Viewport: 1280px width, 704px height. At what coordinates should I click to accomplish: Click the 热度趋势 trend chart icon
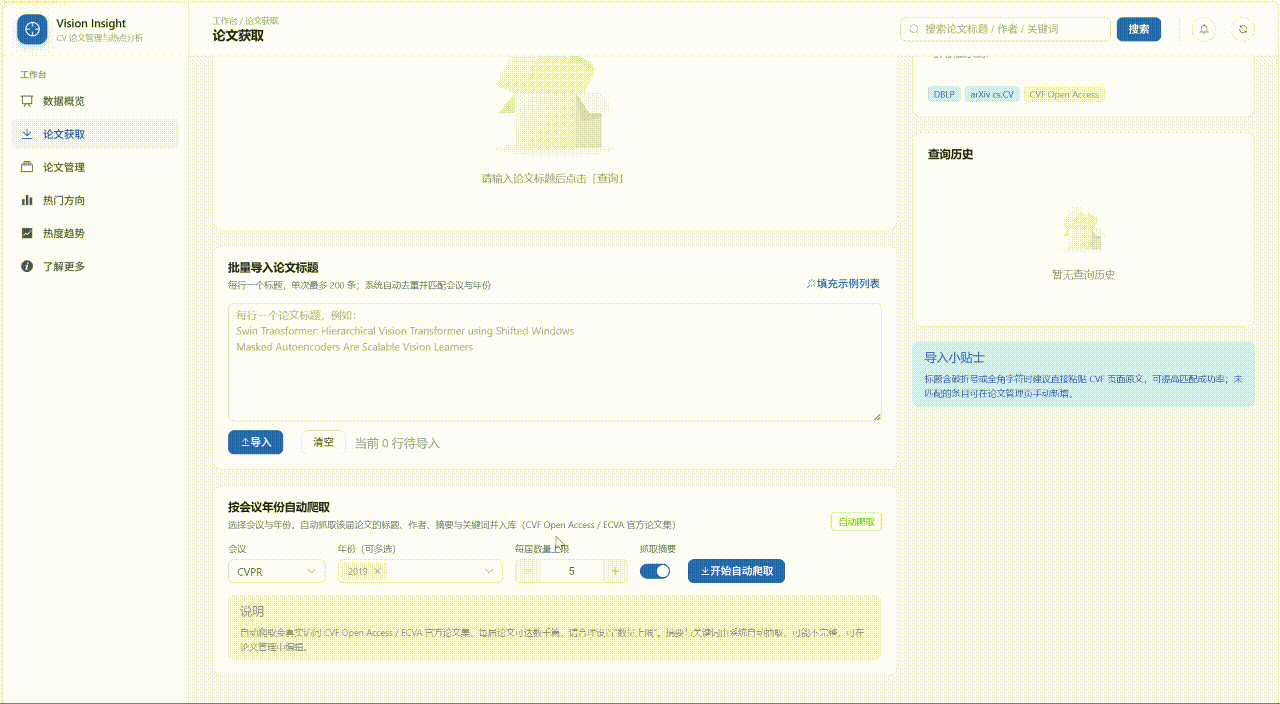[x=27, y=233]
